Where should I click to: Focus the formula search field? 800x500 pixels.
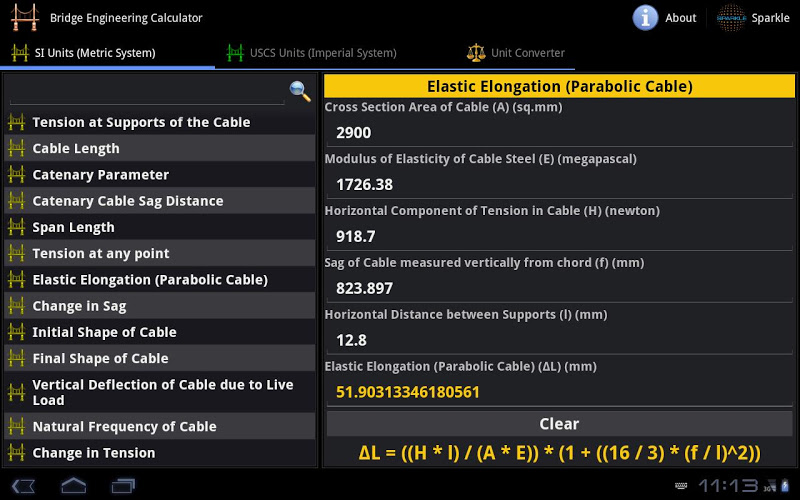click(147, 93)
